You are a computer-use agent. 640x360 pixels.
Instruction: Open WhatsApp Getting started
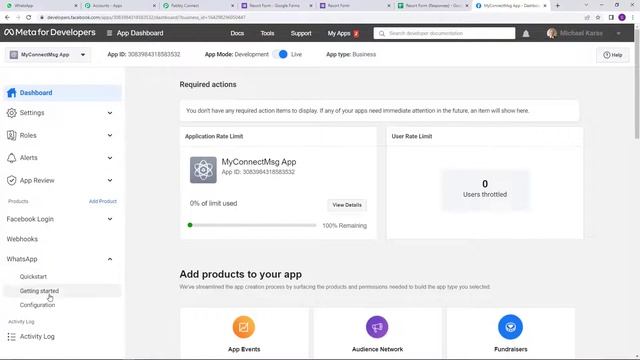pyautogui.click(x=39, y=291)
